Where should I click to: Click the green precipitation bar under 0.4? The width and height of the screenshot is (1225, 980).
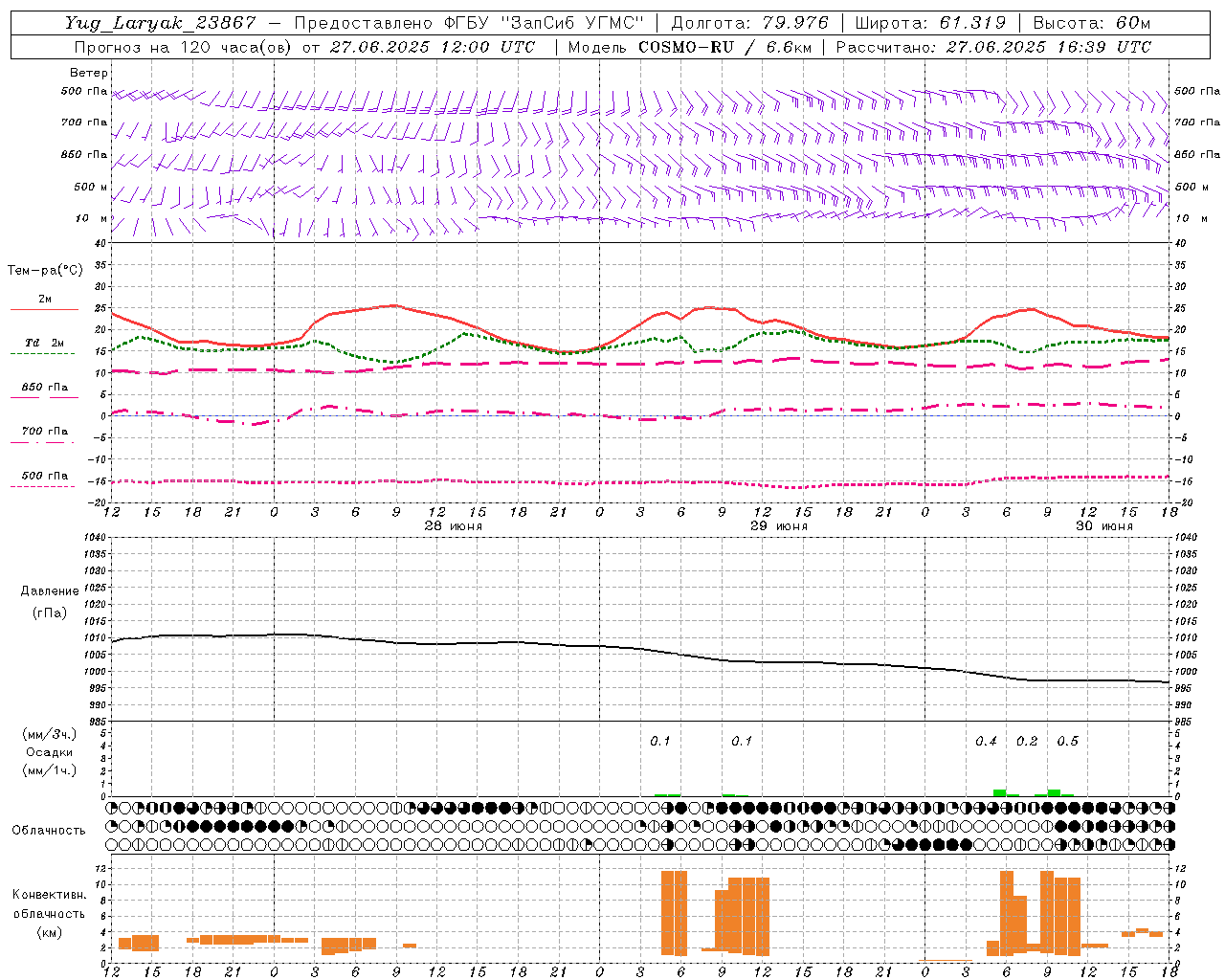[x=999, y=792]
